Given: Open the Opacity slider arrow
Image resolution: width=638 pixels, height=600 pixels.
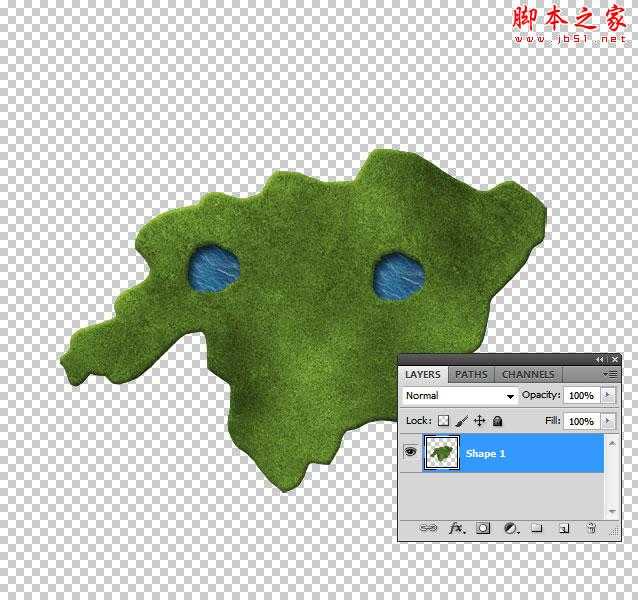Looking at the screenshot, I should click(608, 396).
